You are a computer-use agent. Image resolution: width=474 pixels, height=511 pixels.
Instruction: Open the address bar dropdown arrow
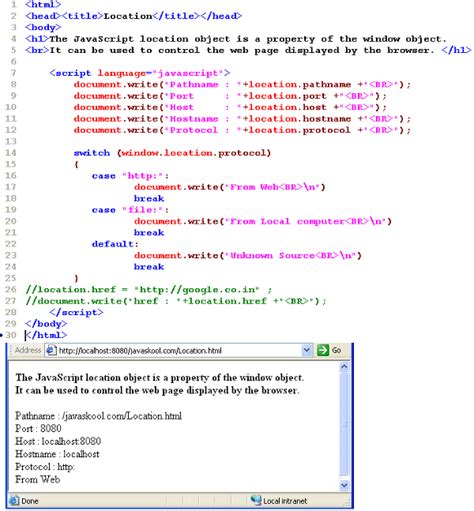[x=306, y=350]
